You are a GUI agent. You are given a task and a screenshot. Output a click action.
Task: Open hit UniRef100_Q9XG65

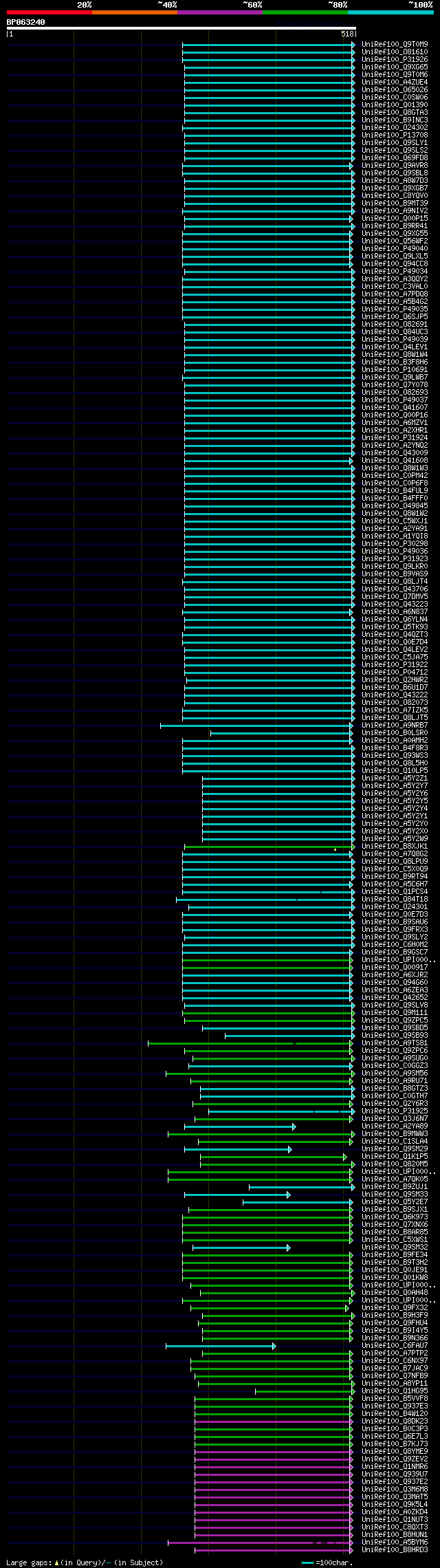(x=395, y=67)
